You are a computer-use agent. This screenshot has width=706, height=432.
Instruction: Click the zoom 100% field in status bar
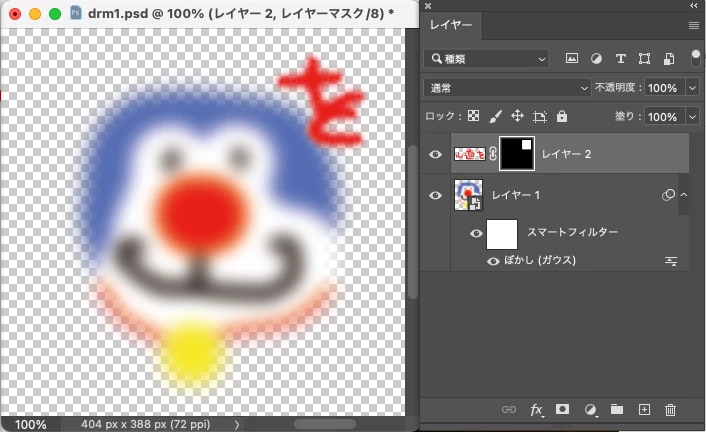31,424
